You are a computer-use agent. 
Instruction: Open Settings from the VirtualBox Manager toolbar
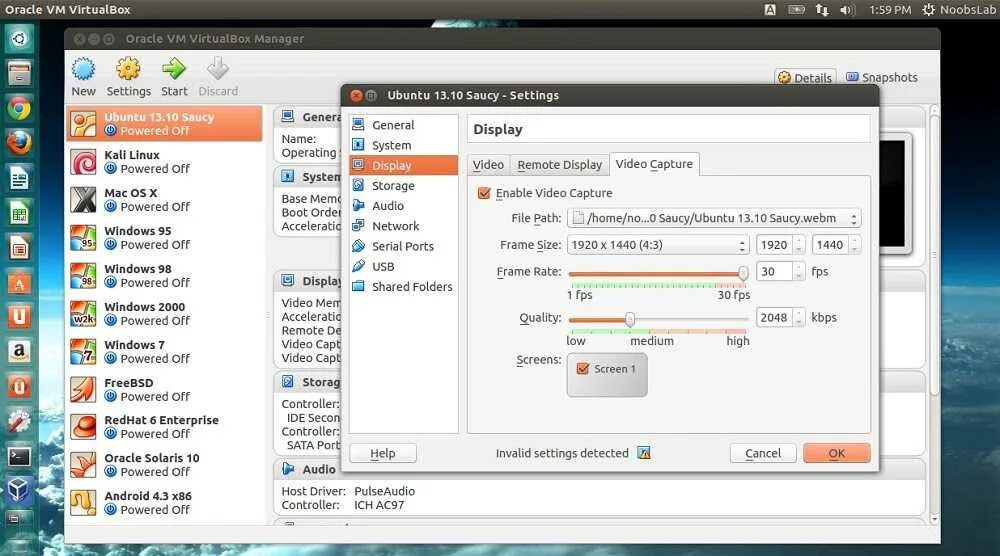click(128, 77)
